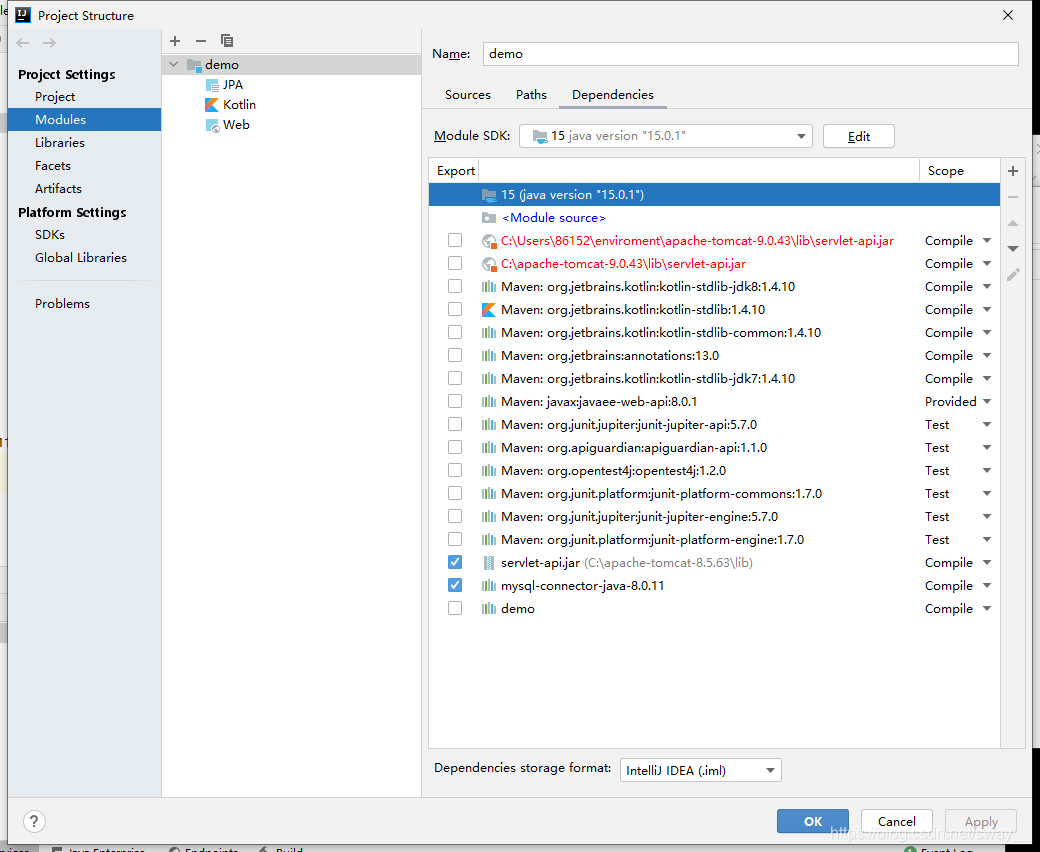
Task: Check export for javaee-web-api:8.0.1
Action: pyautogui.click(x=455, y=401)
